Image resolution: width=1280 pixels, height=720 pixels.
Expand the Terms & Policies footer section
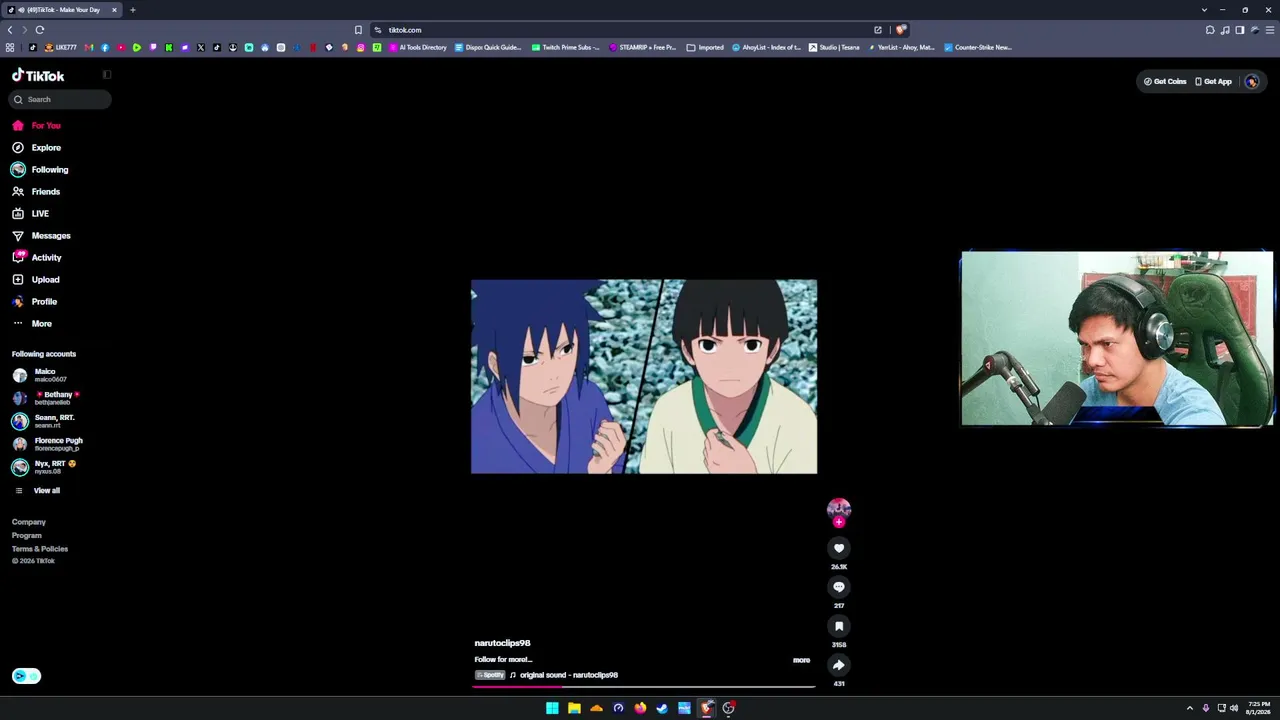[x=40, y=549]
